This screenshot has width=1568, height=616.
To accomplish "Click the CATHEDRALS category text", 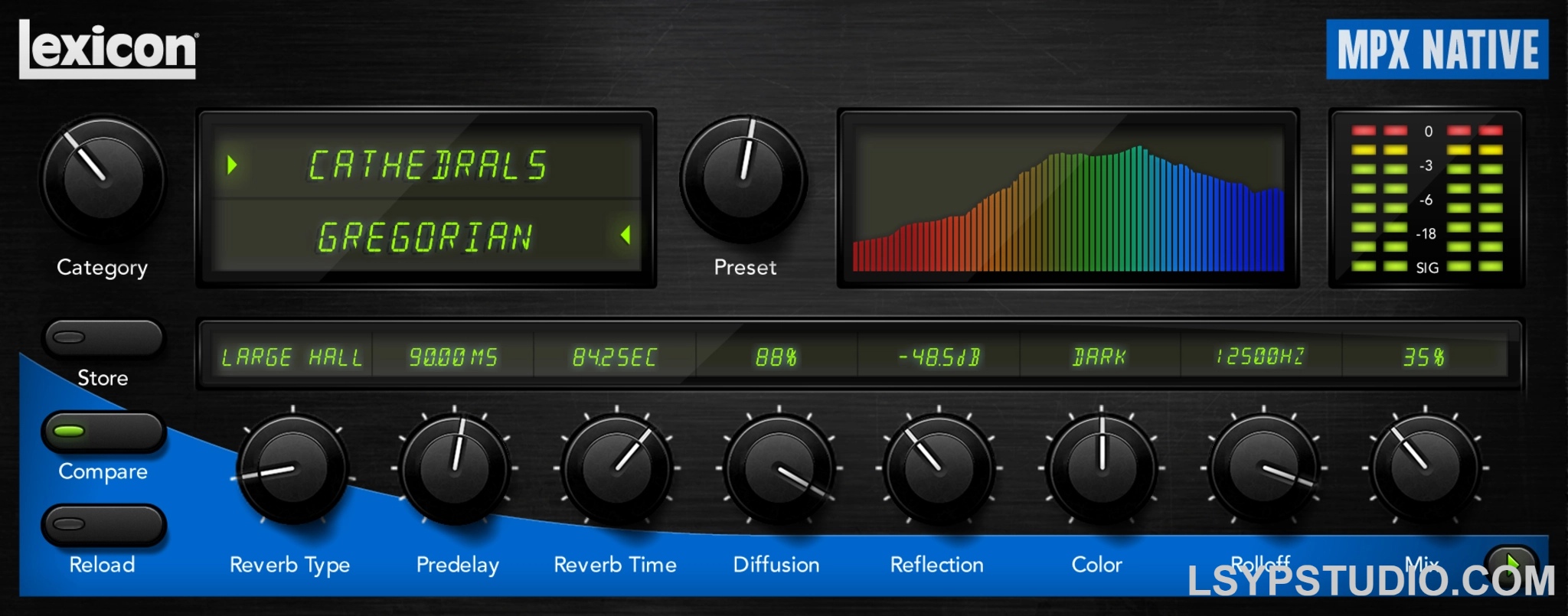I will click(427, 165).
